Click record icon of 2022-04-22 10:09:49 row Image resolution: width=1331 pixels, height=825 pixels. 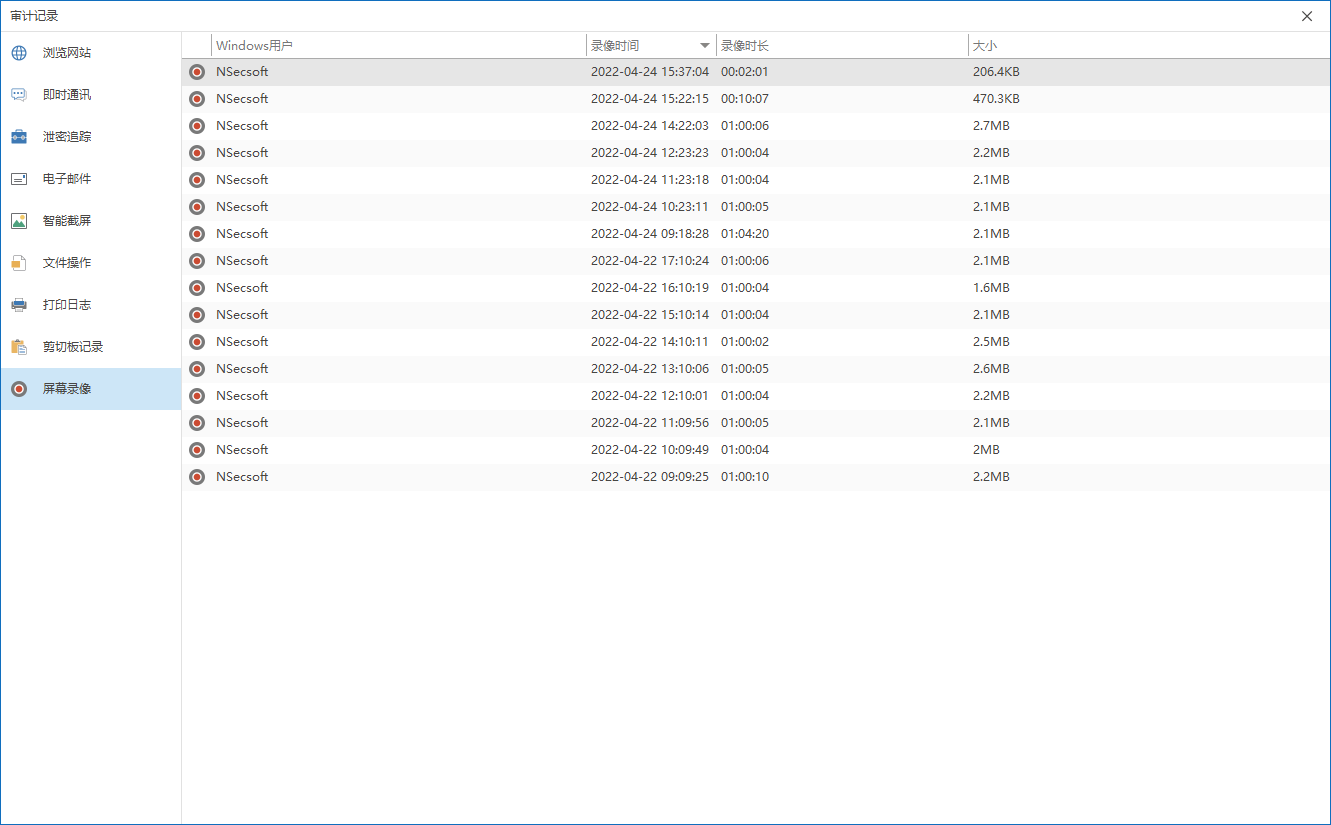click(197, 450)
